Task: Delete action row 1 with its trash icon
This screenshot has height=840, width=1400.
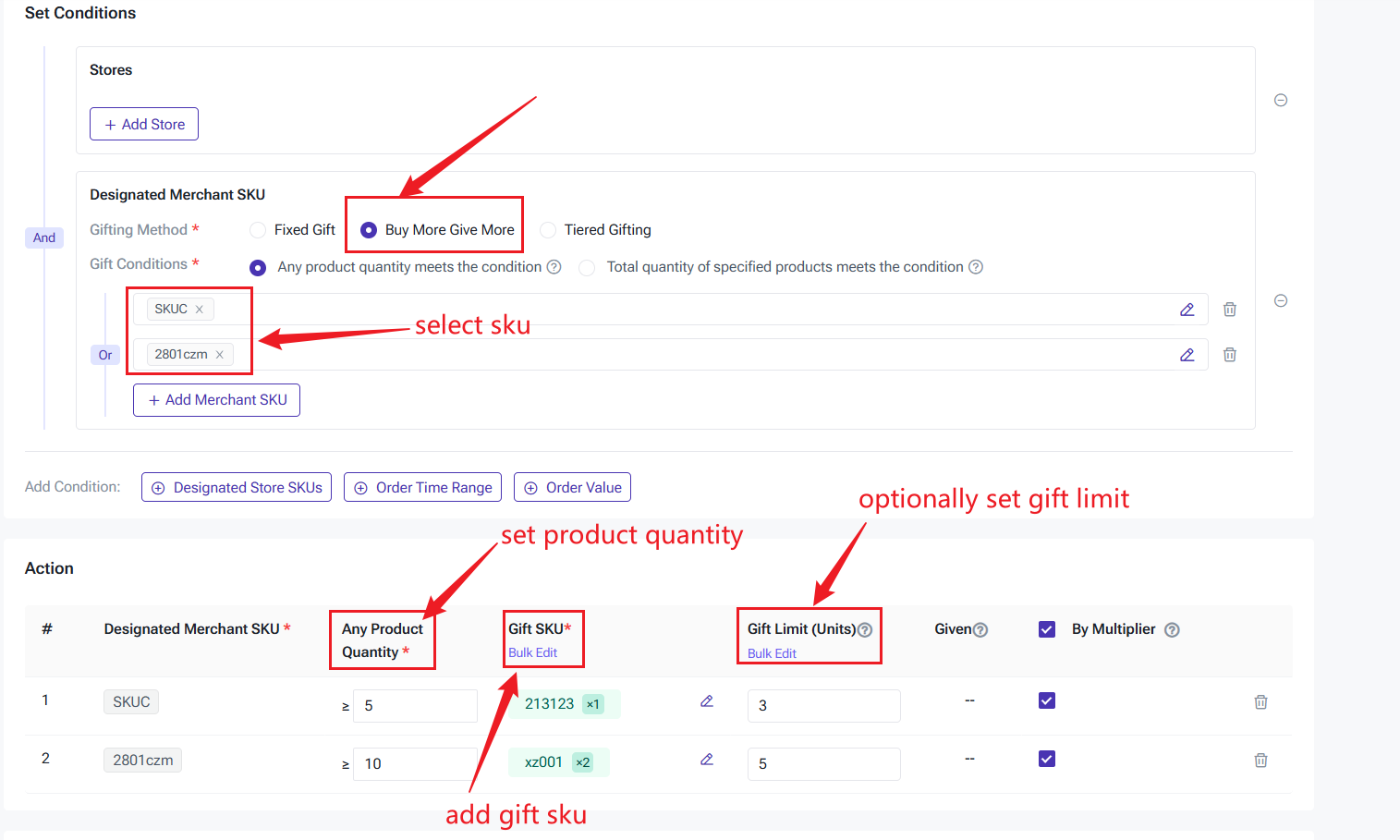Action: point(1260,702)
